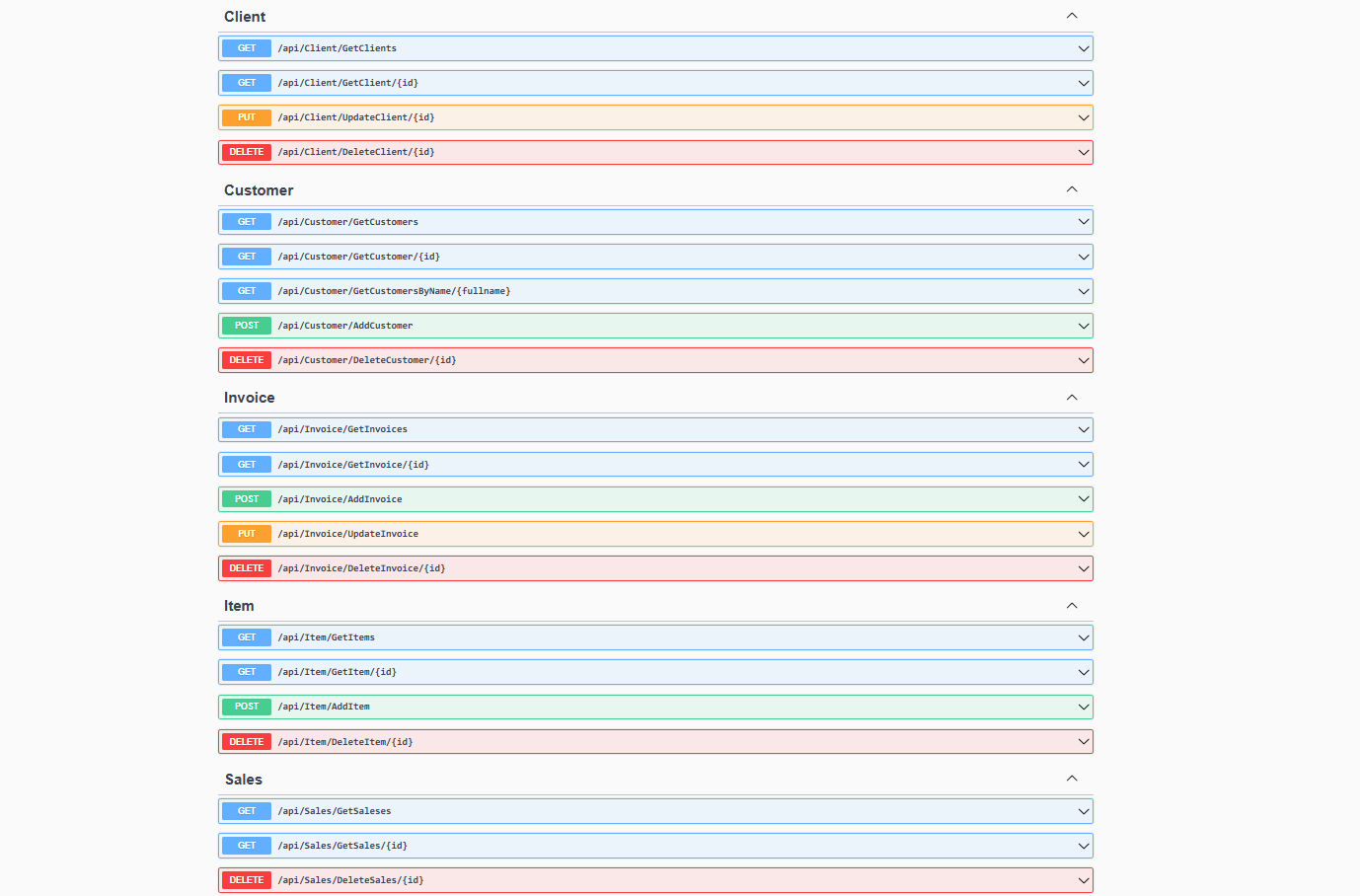Collapse the Item section chevron

tap(1072, 606)
